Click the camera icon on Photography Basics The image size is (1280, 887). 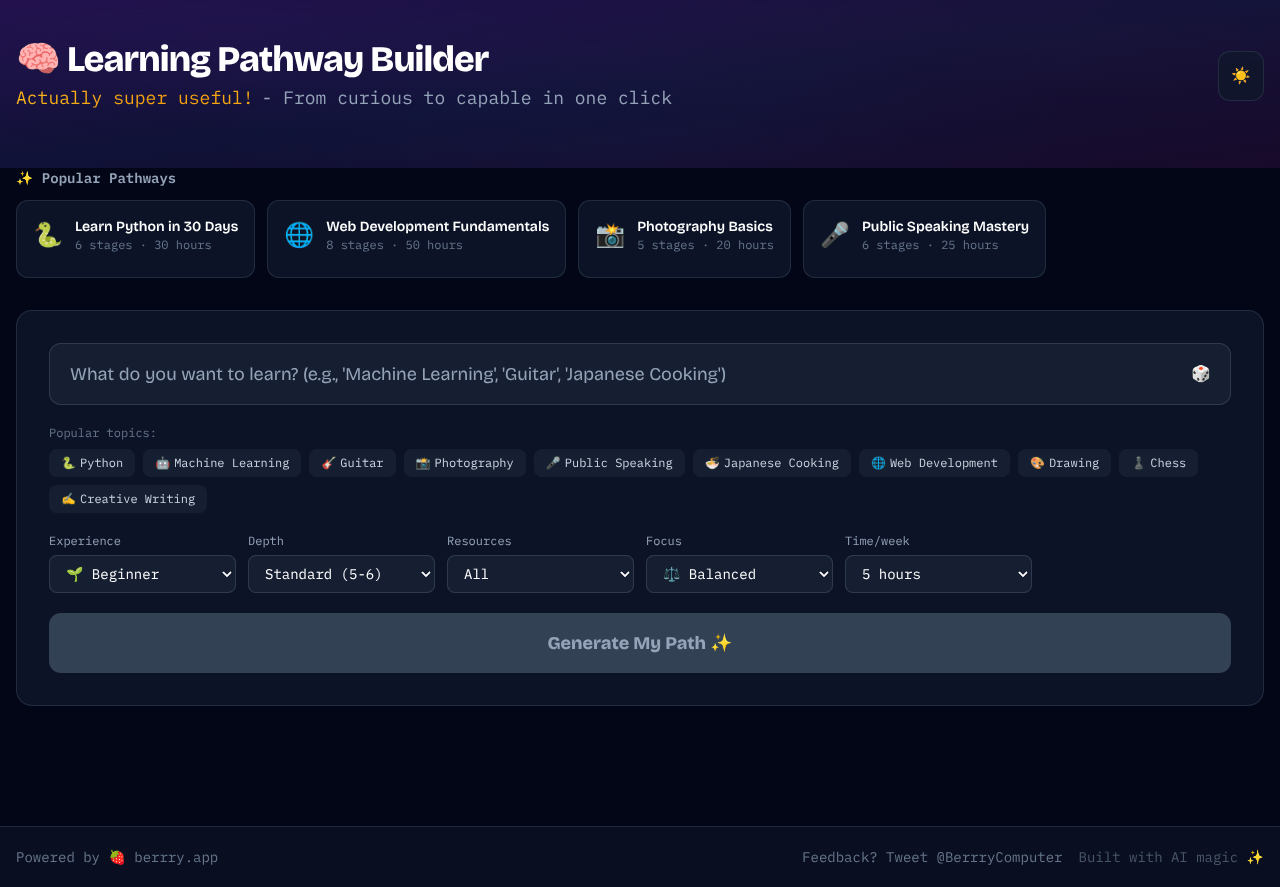click(610, 236)
